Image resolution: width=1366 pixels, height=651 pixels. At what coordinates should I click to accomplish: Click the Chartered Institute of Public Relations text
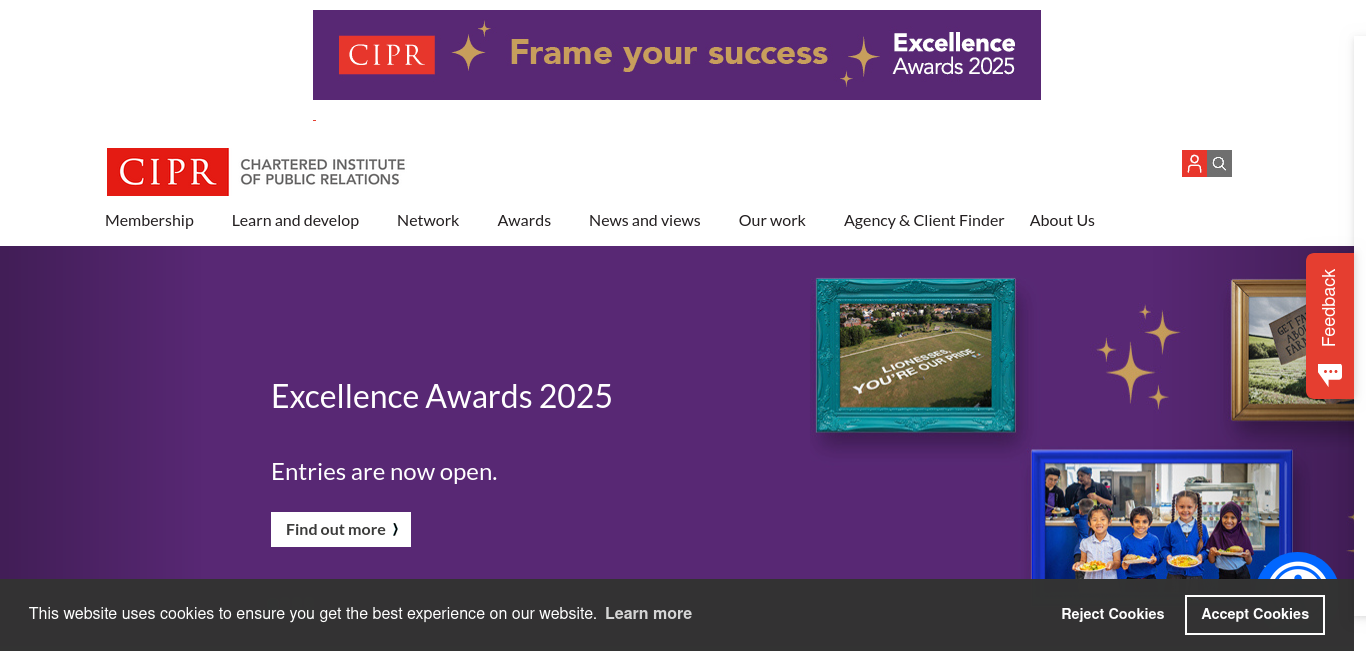(323, 172)
